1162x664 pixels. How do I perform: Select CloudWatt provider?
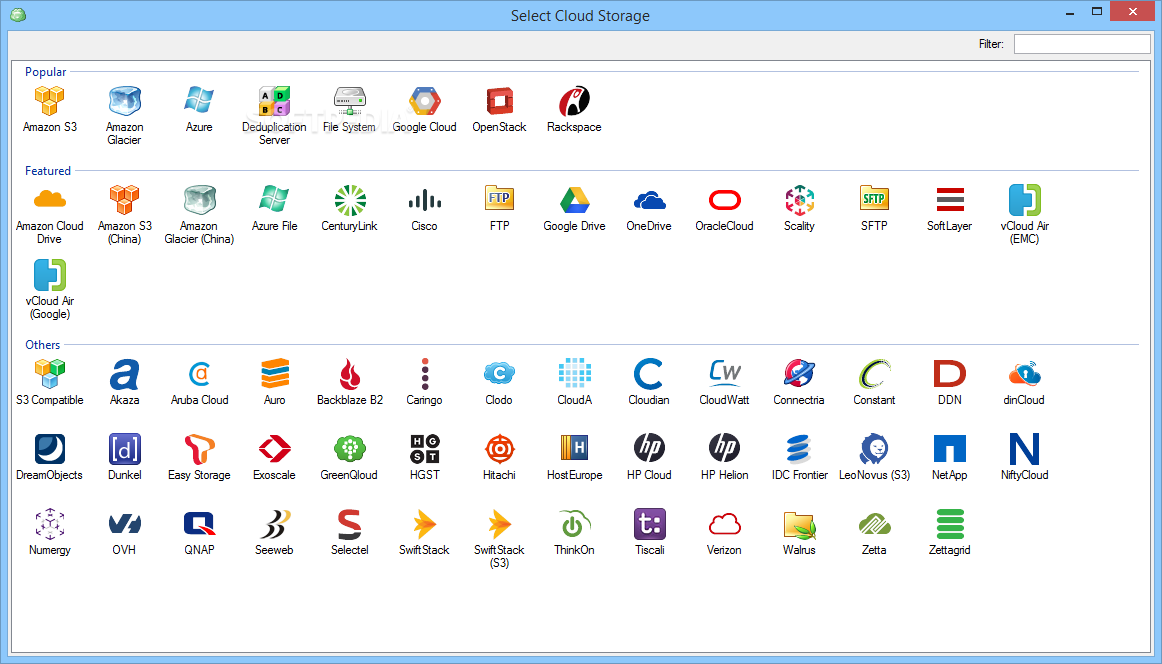pyautogui.click(x=724, y=374)
